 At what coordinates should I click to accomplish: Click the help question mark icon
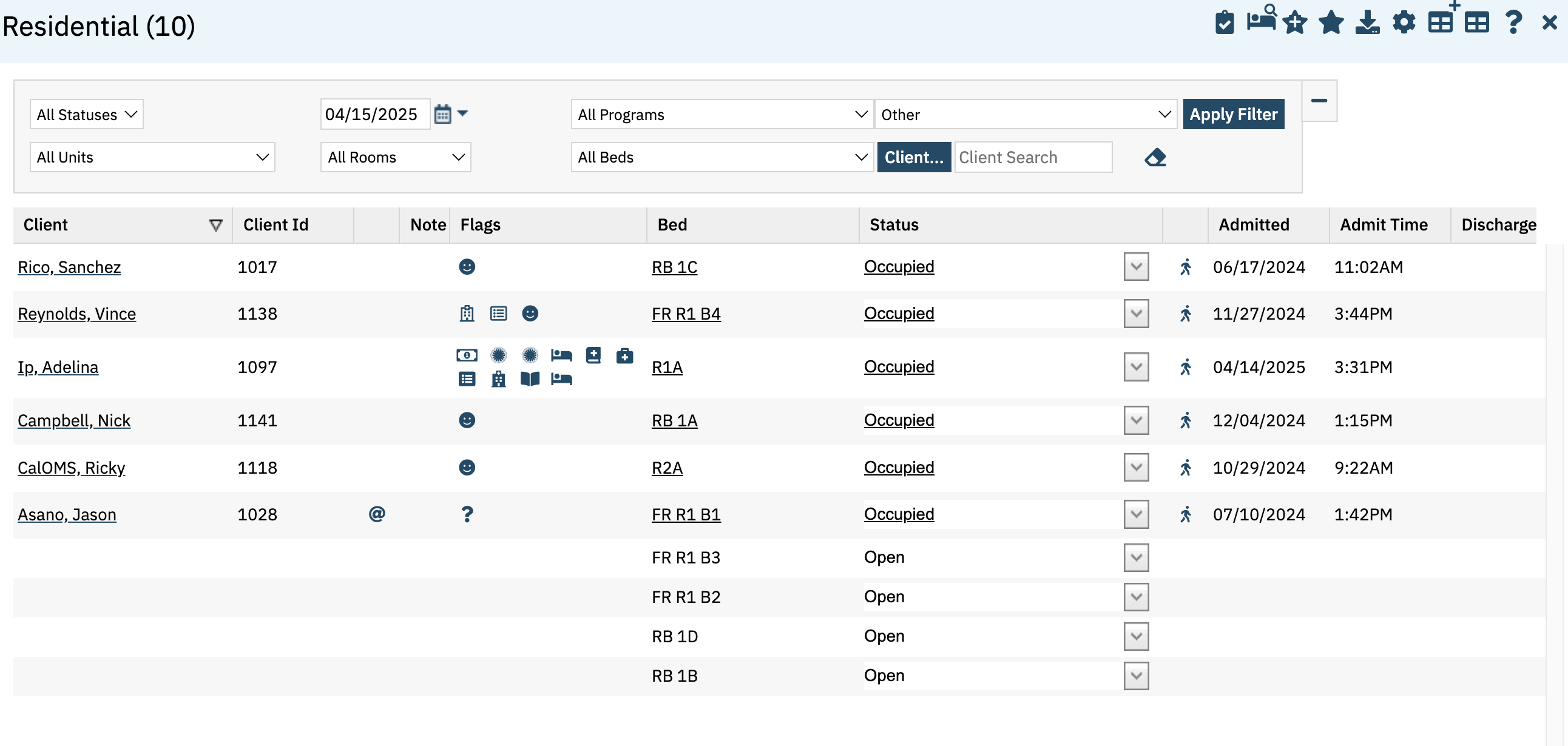point(1513,23)
